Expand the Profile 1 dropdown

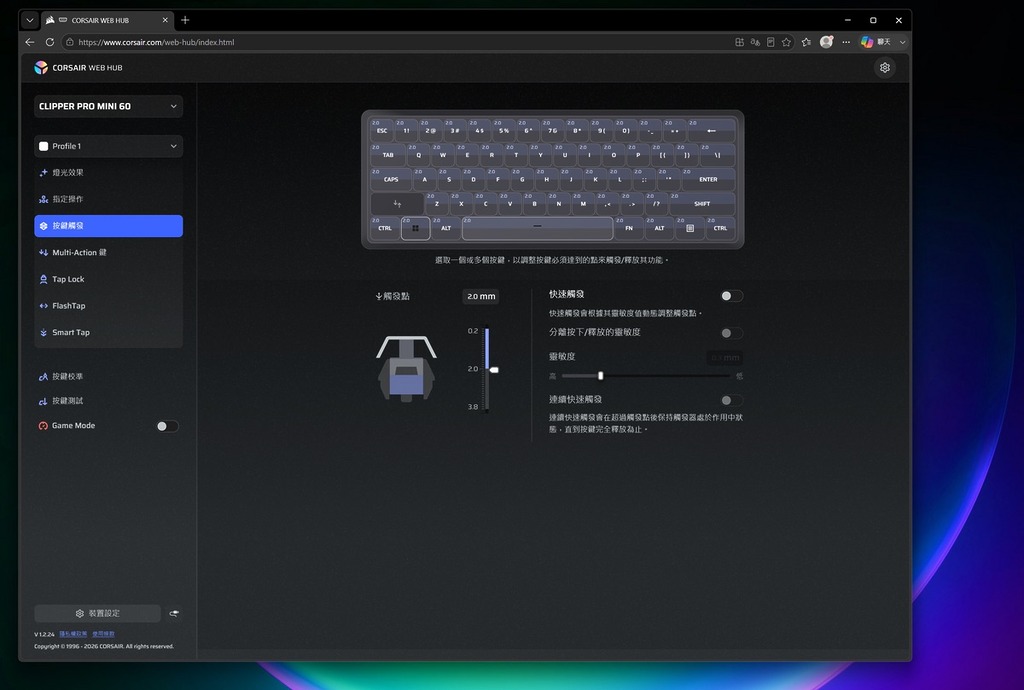tap(108, 146)
